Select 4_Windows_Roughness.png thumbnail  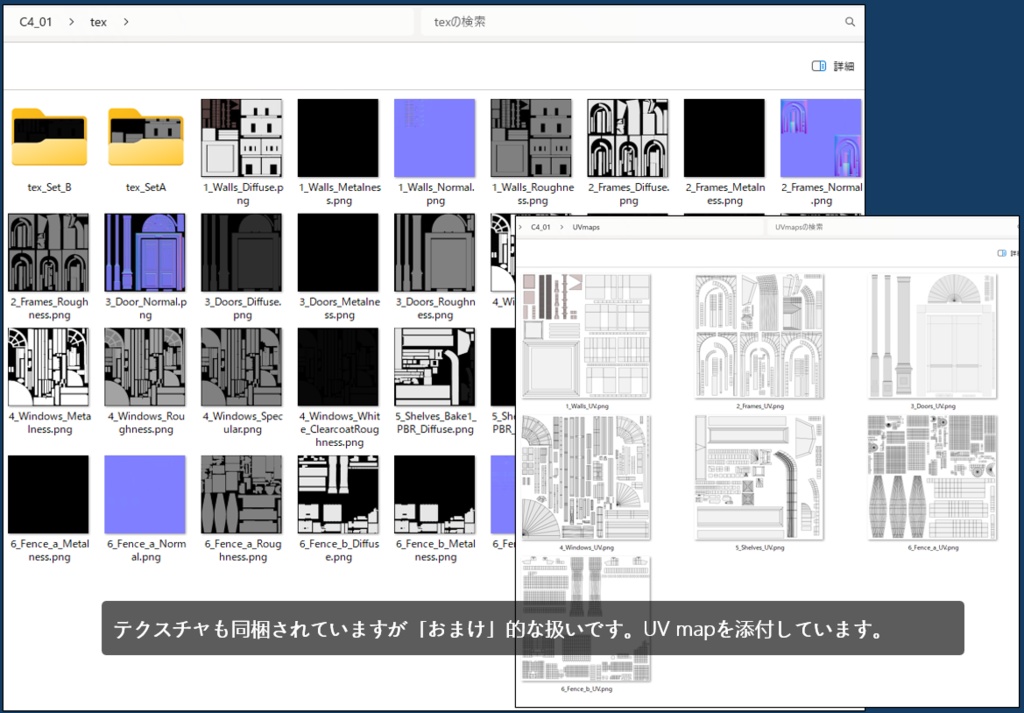(x=145, y=367)
